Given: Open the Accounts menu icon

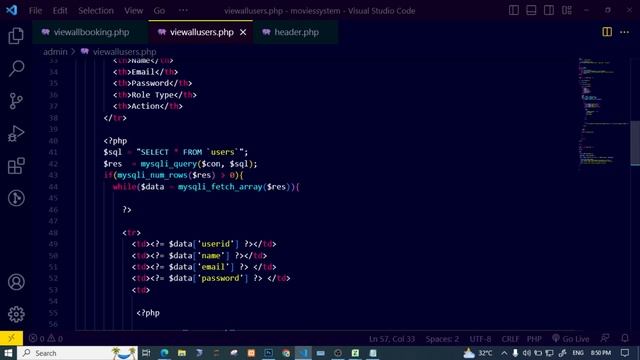Looking at the screenshot, I should (16, 282).
